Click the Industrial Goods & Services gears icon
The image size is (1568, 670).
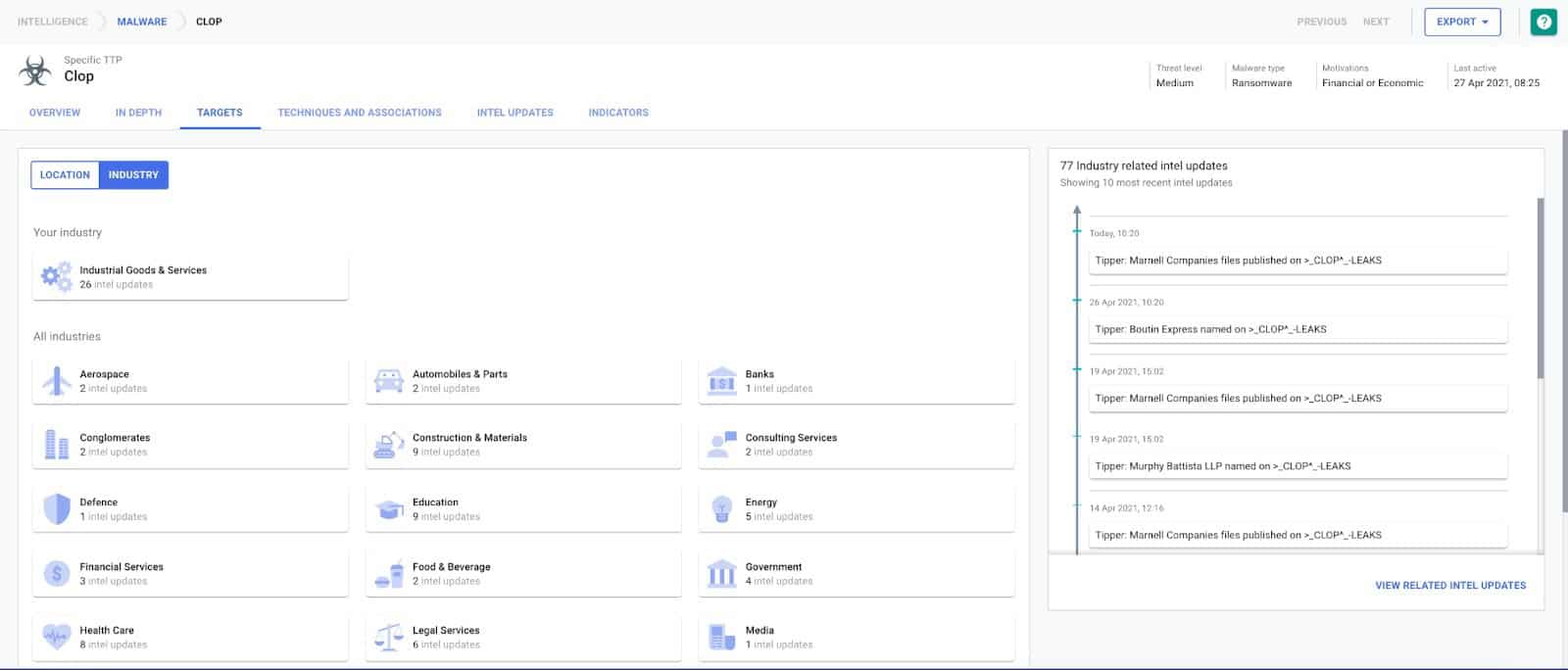pyautogui.click(x=57, y=277)
